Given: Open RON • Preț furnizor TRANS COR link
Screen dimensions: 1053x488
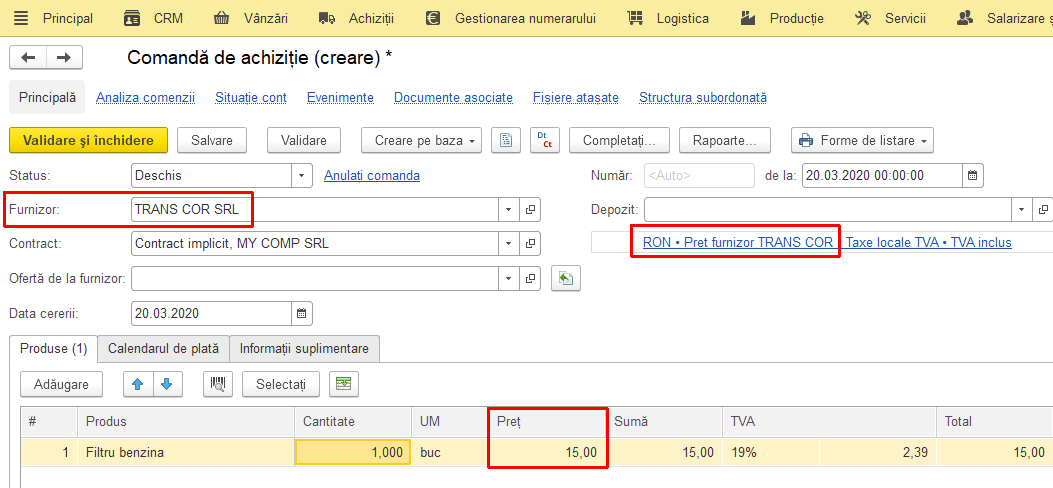Looking at the screenshot, I should (x=737, y=242).
